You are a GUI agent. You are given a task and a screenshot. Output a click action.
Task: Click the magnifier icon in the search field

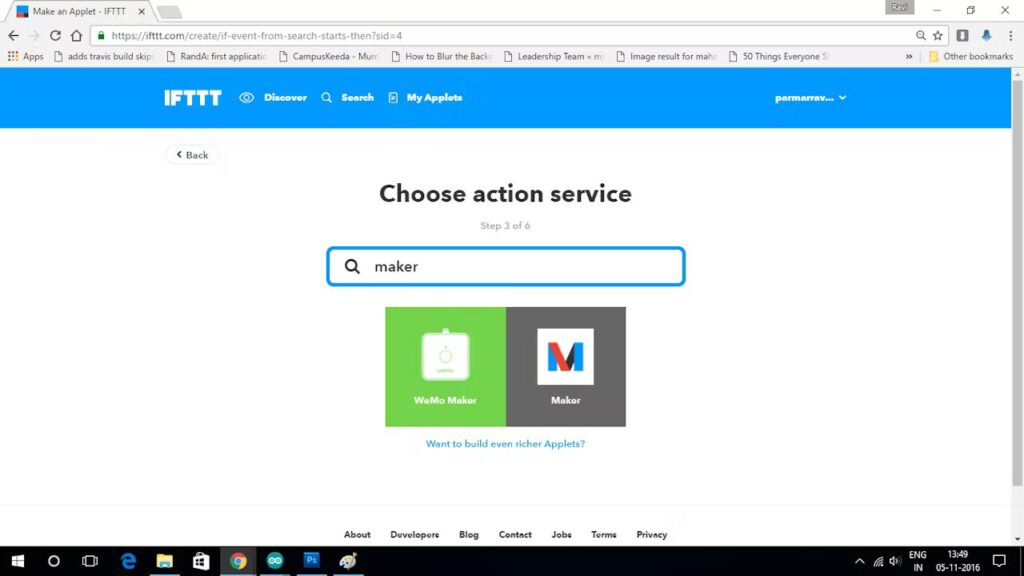coord(352,266)
